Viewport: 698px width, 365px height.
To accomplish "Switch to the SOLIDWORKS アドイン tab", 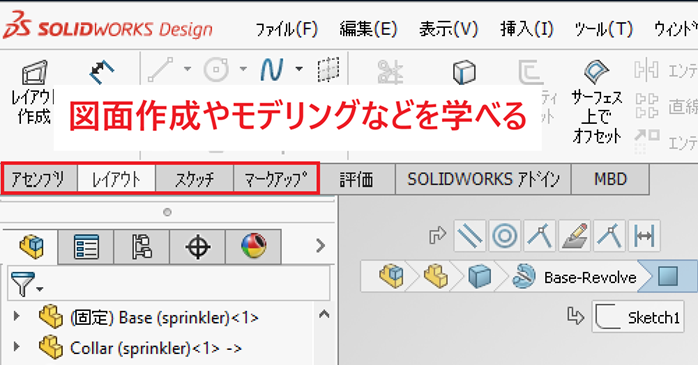I will pos(483,179).
